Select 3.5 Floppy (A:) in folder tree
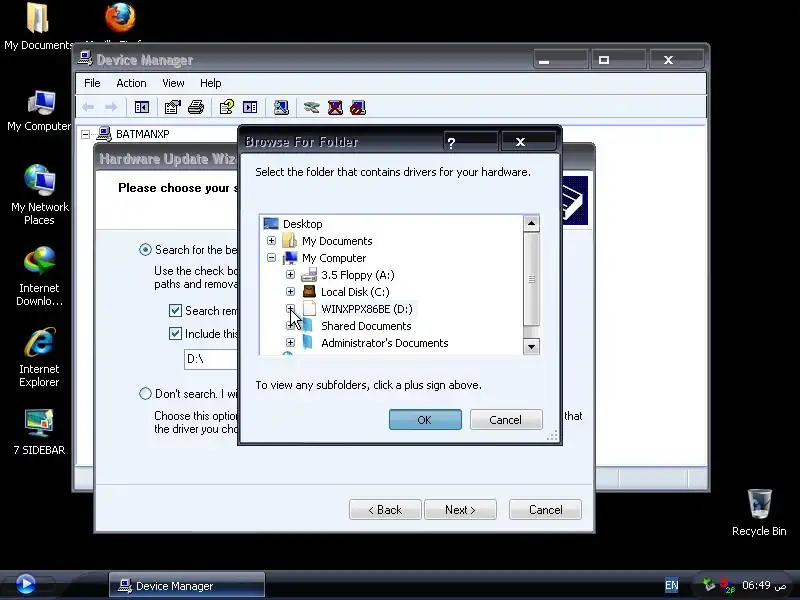This screenshot has height=600, width=800. (357, 275)
